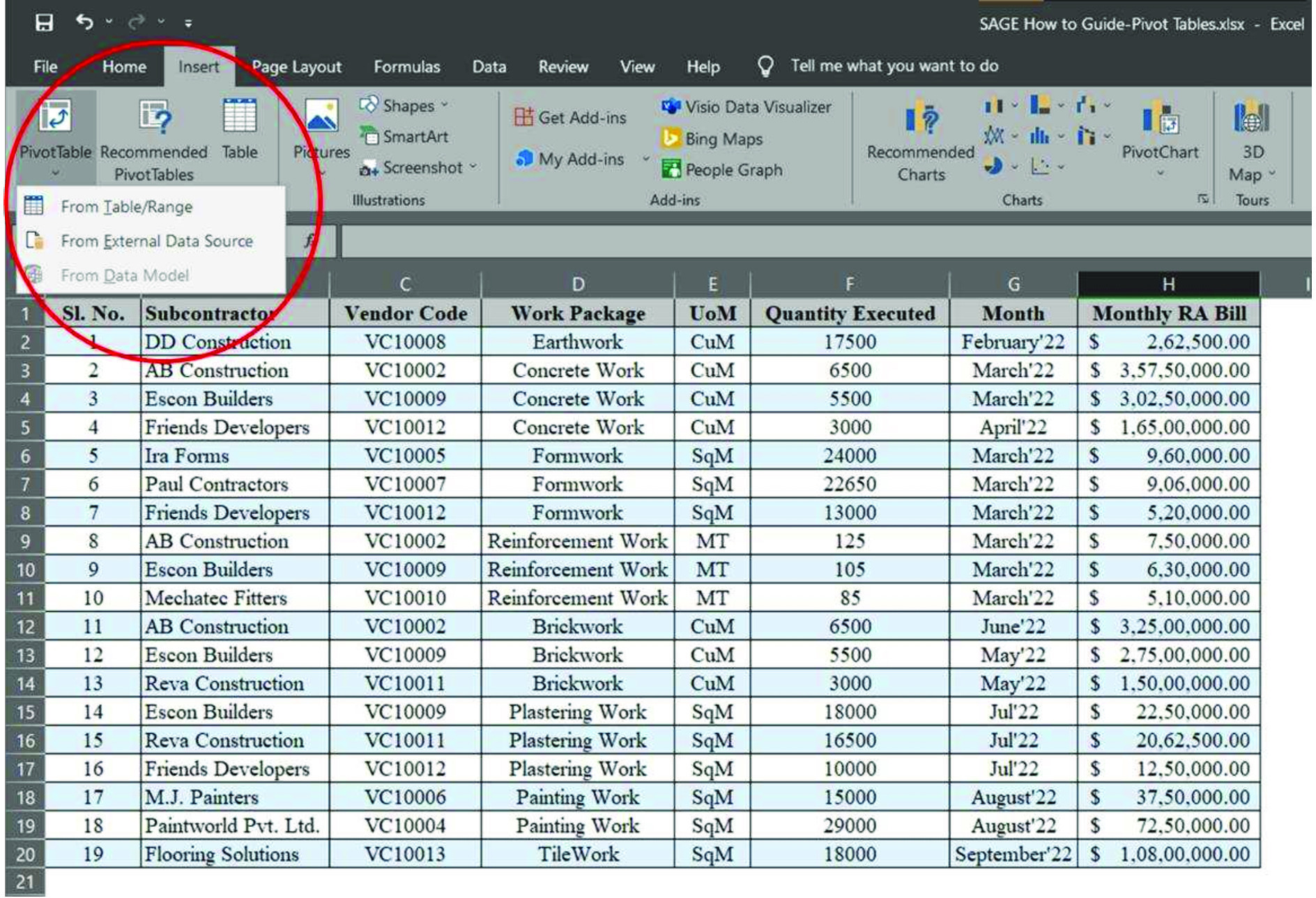
Task: Select row 10 header
Action: tap(25, 570)
